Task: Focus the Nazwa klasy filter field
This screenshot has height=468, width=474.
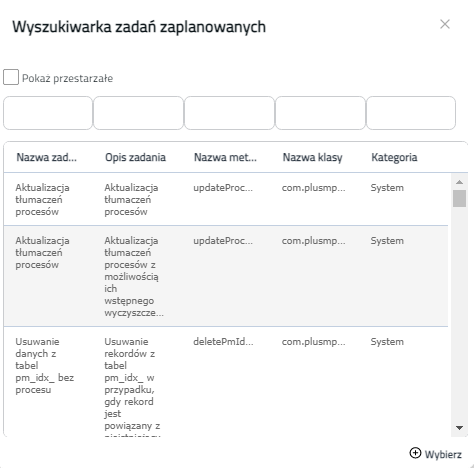Action: (x=320, y=113)
